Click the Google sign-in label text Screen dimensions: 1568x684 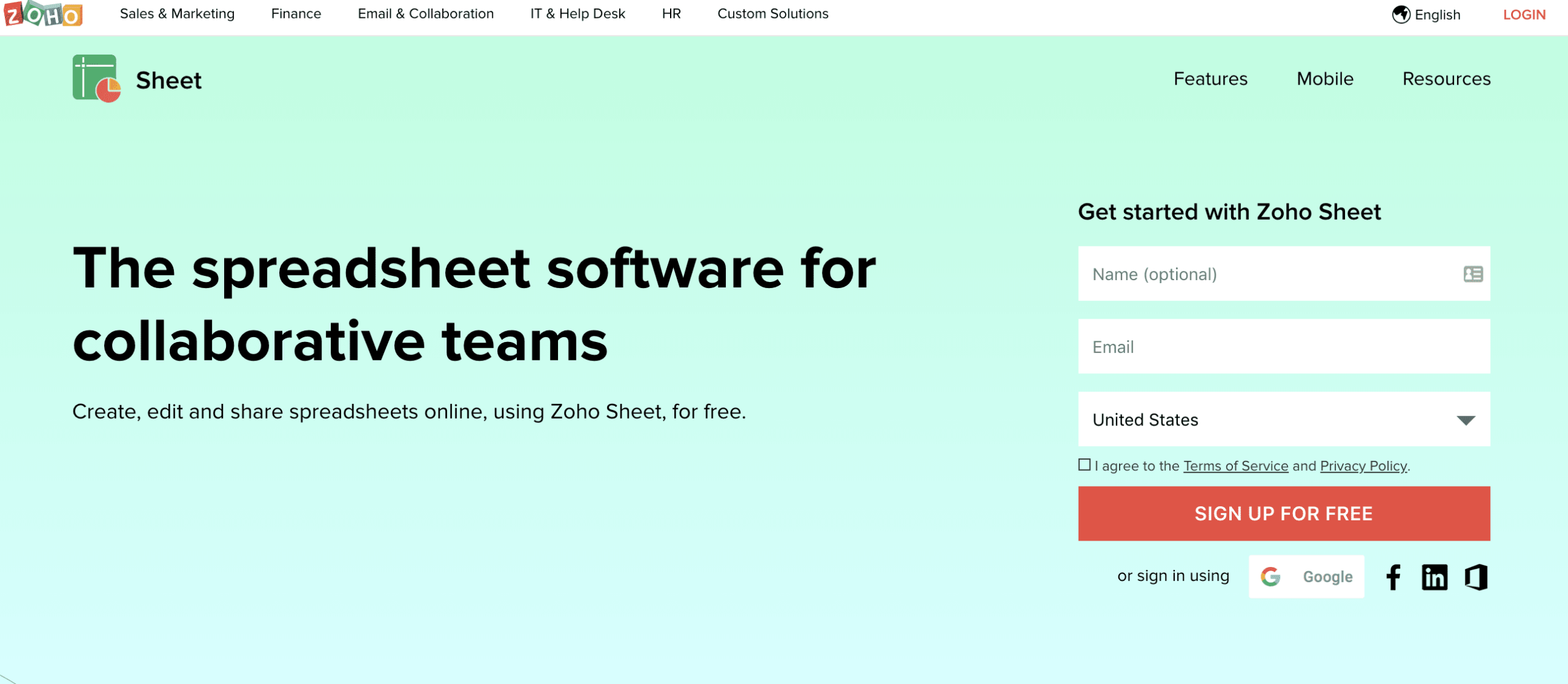point(1327,577)
